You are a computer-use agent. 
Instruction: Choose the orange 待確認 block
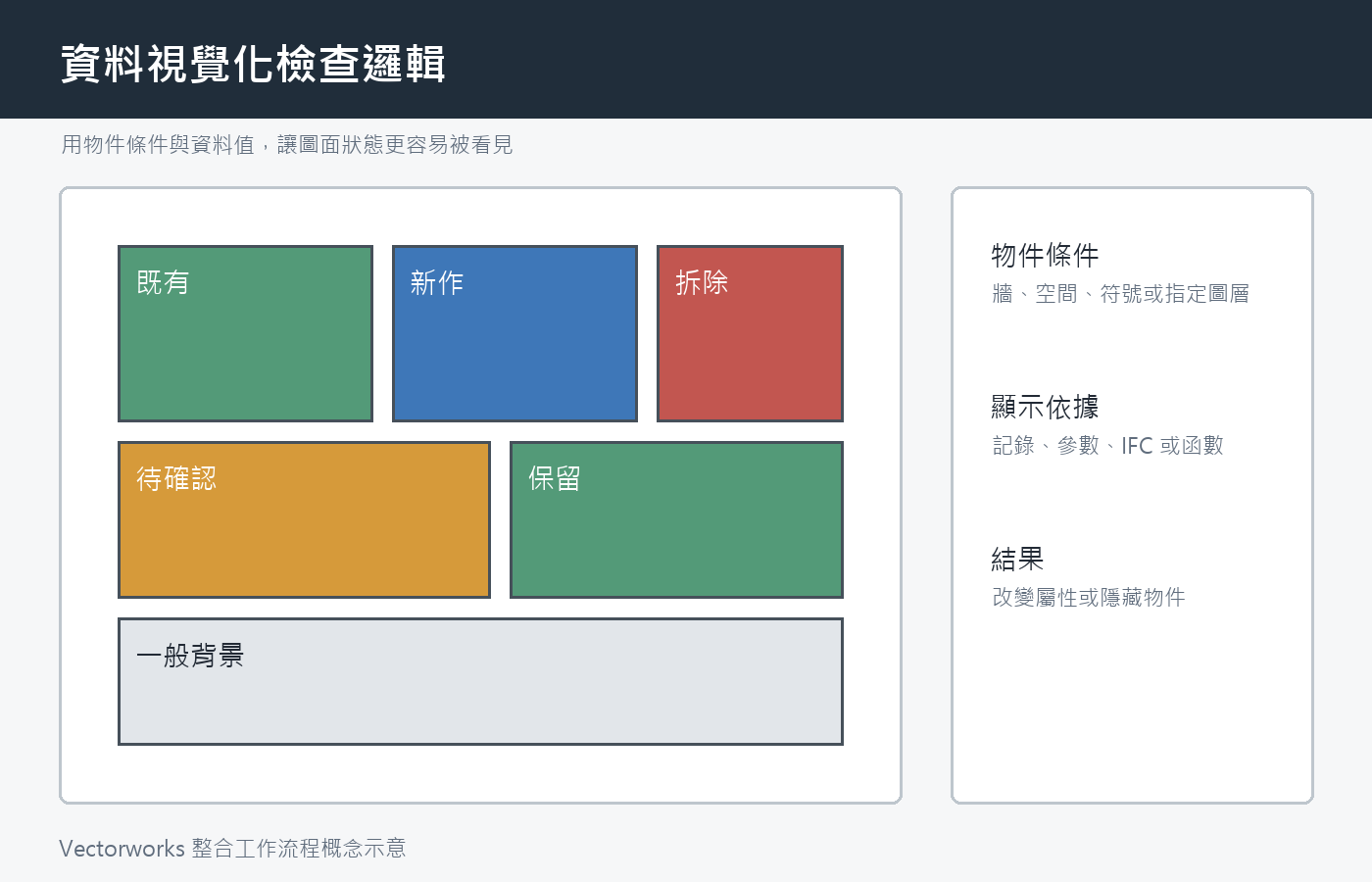click(x=304, y=519)
